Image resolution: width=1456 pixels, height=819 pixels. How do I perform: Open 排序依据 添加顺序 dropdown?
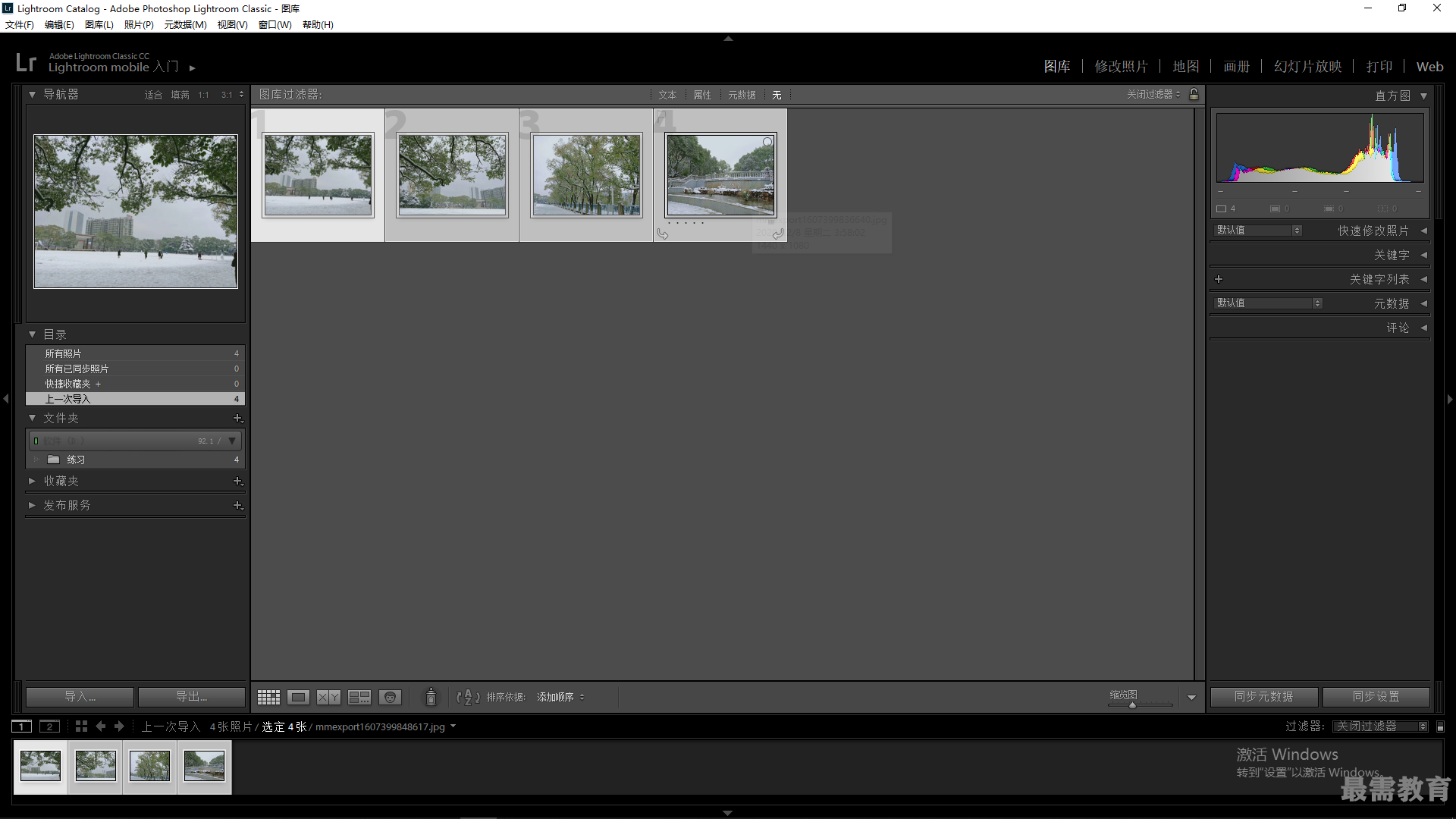pos(560,697)
